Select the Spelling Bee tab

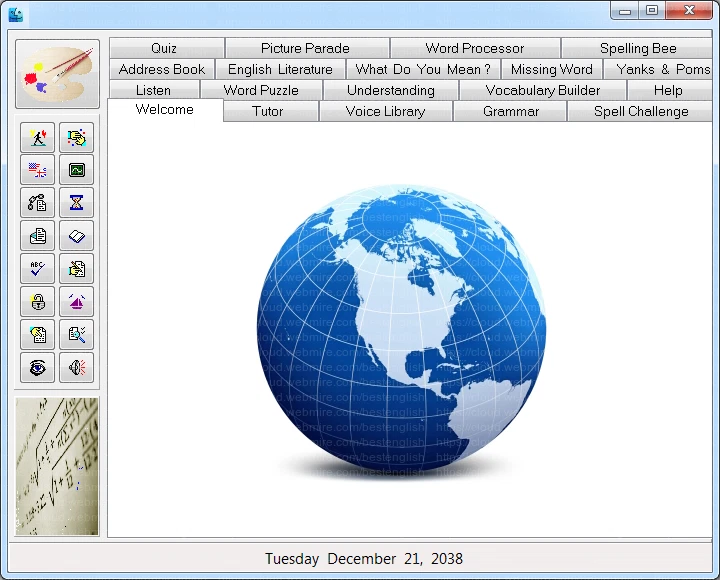[637, 48]
